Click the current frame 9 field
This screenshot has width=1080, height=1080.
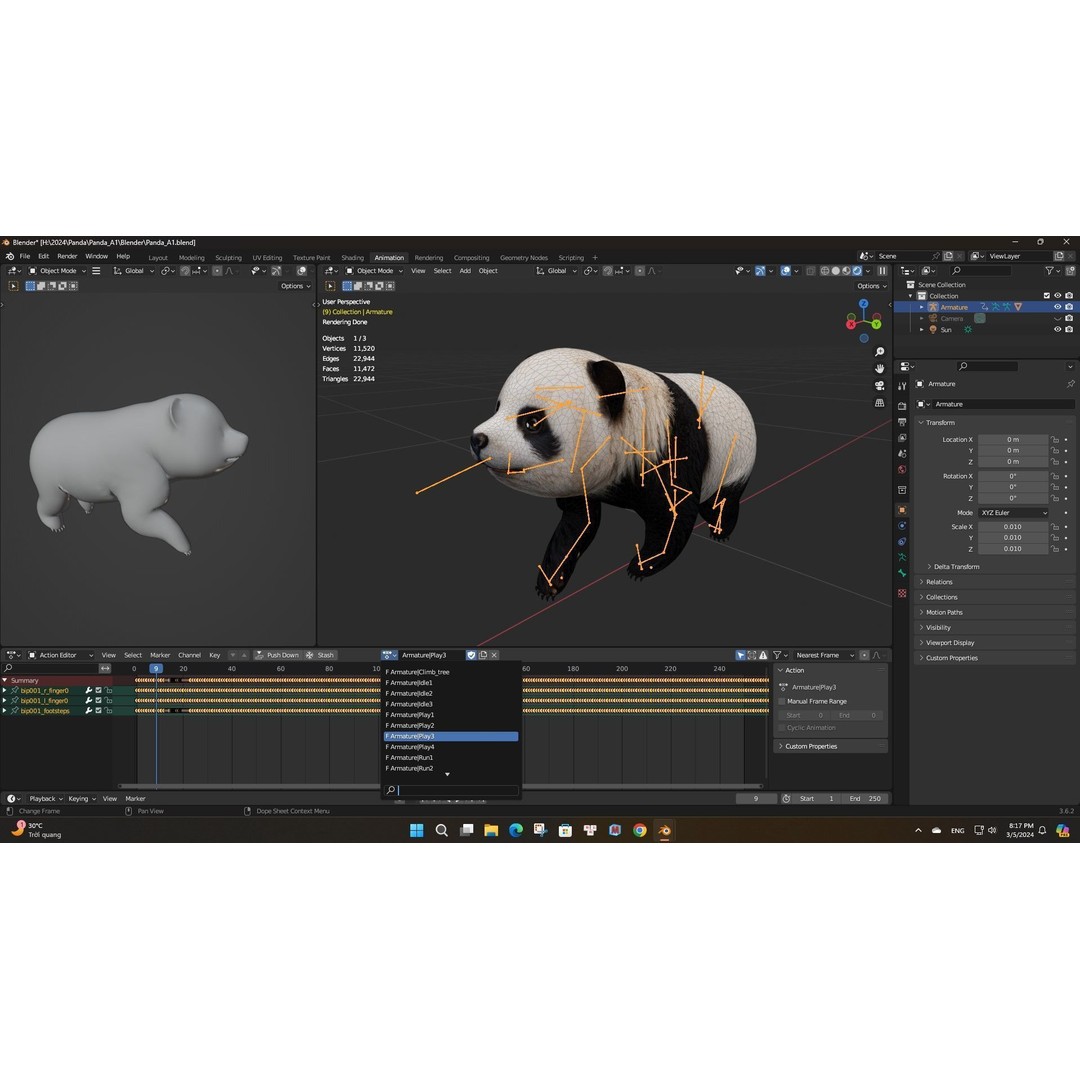(756, 798)
